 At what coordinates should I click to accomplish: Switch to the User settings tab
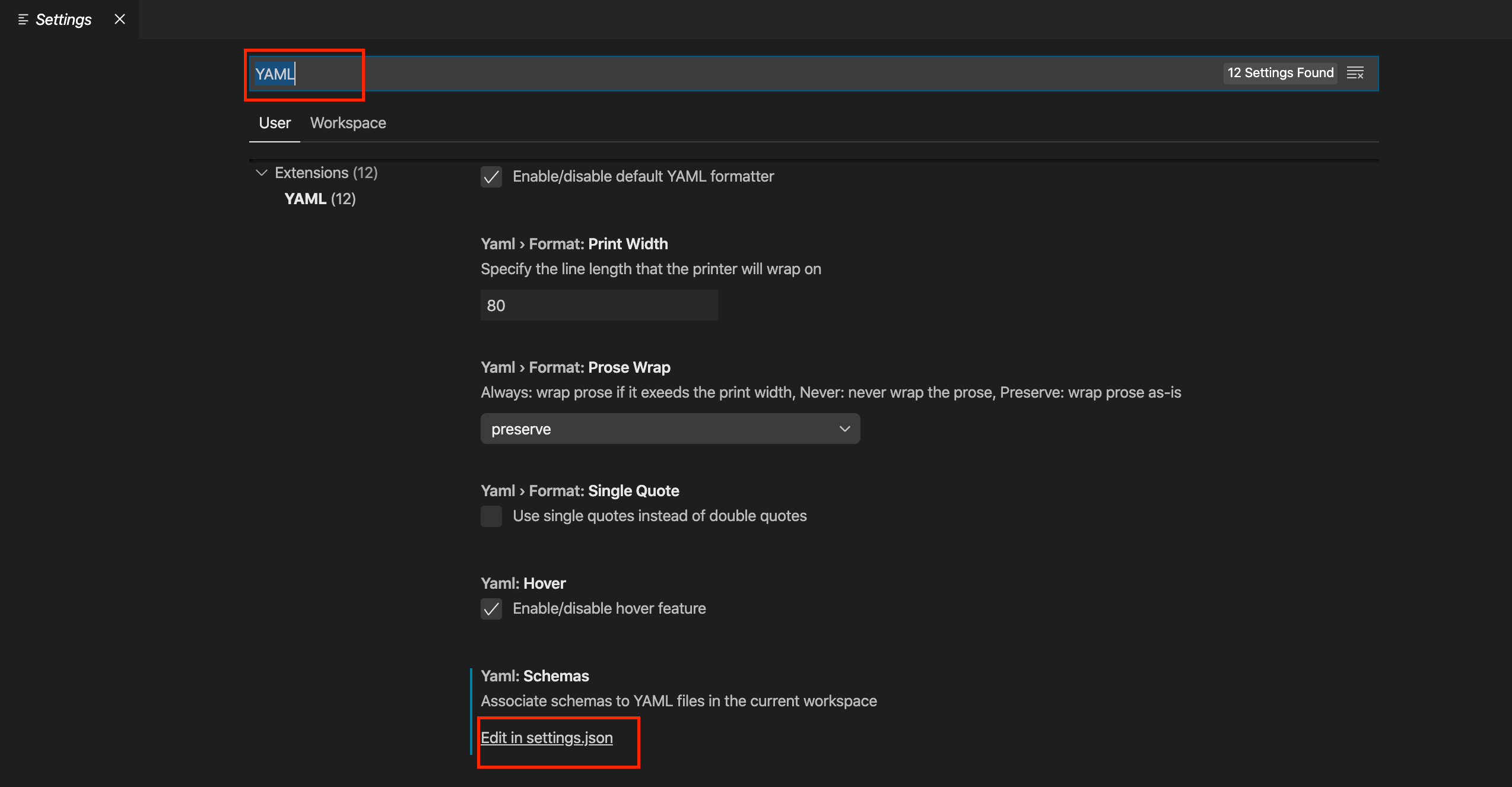(x=275, y=123)
